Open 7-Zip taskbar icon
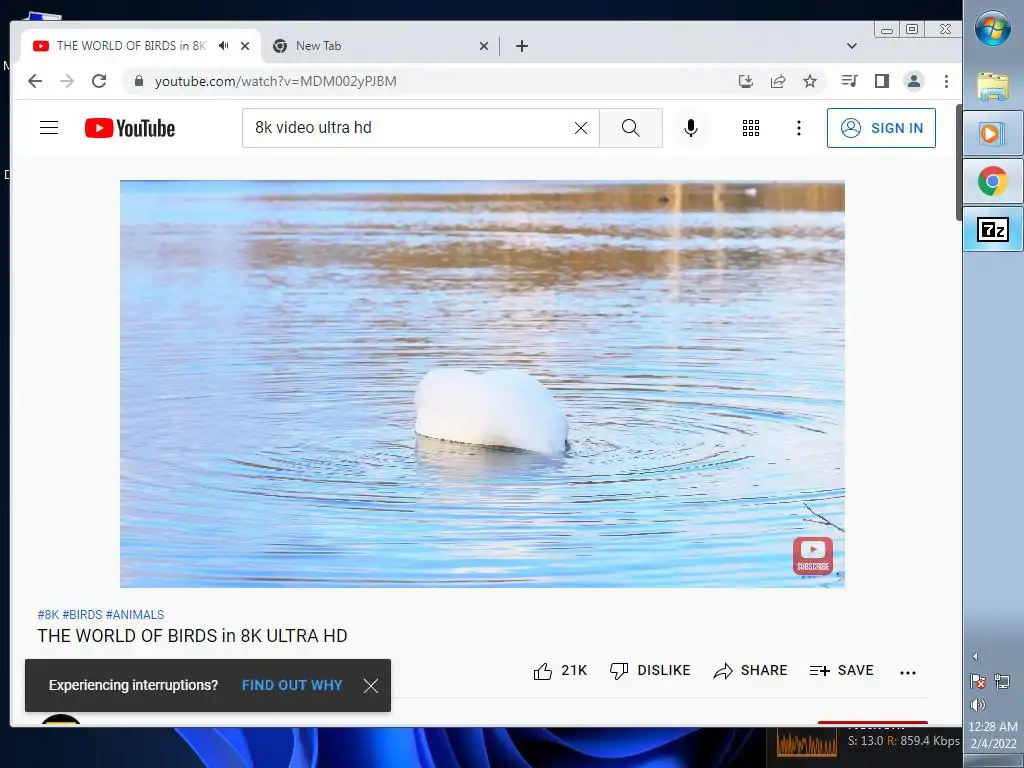 click(993, 229)
